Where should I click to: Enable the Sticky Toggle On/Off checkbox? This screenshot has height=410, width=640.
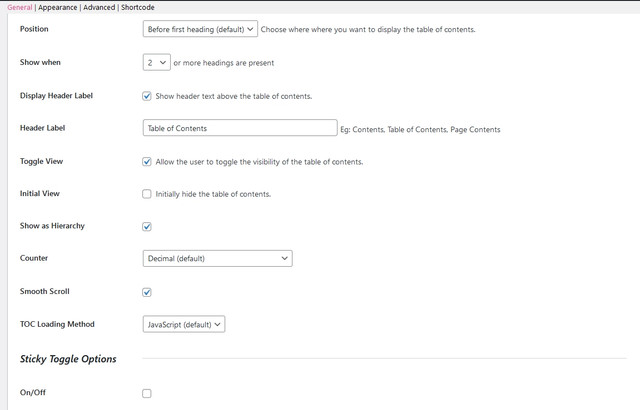(147, 393)
